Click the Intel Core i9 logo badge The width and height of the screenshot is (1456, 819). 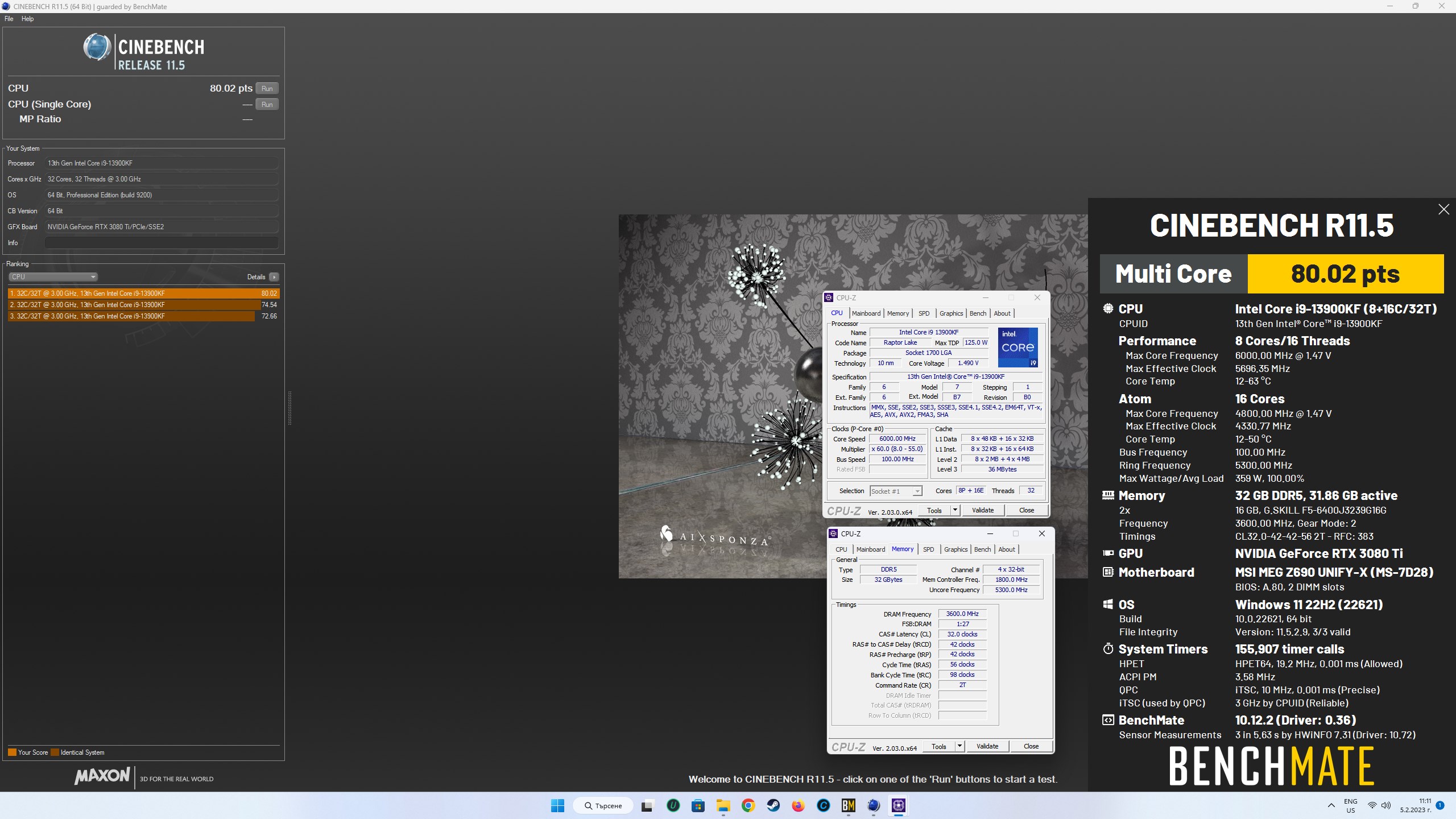pos(1018,347)
